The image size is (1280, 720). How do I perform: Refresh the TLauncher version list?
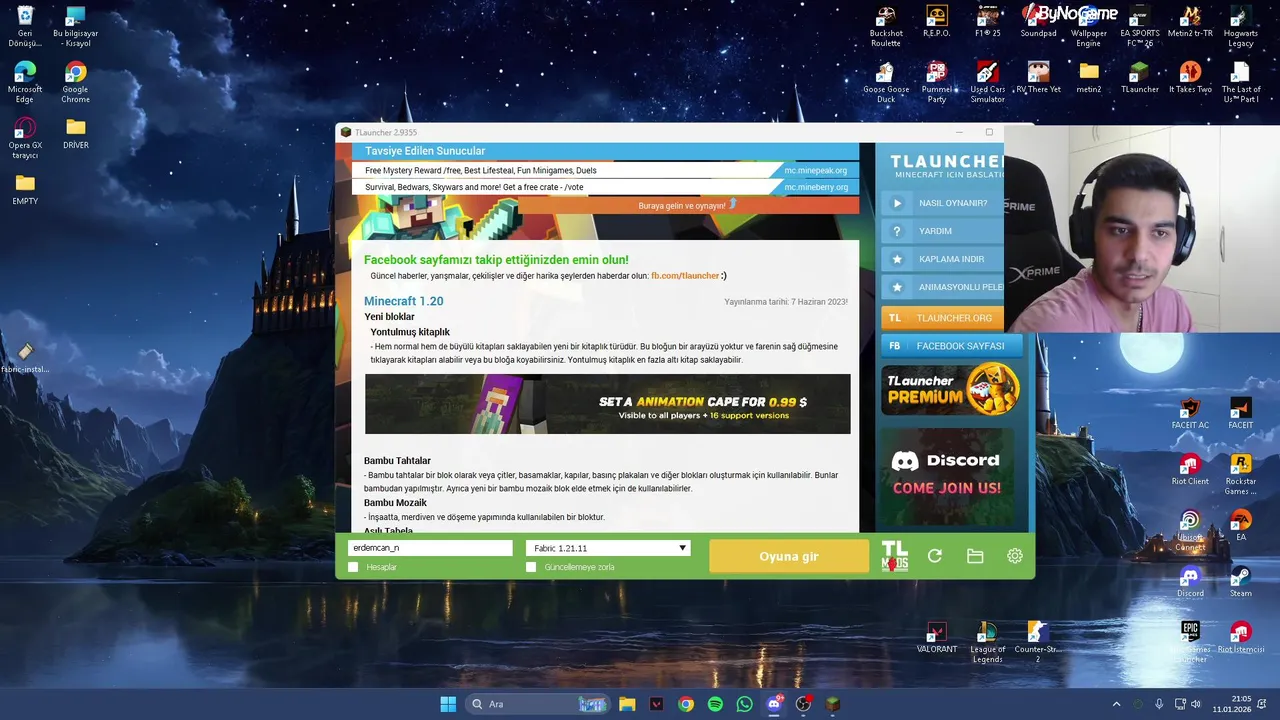[935, 556]
